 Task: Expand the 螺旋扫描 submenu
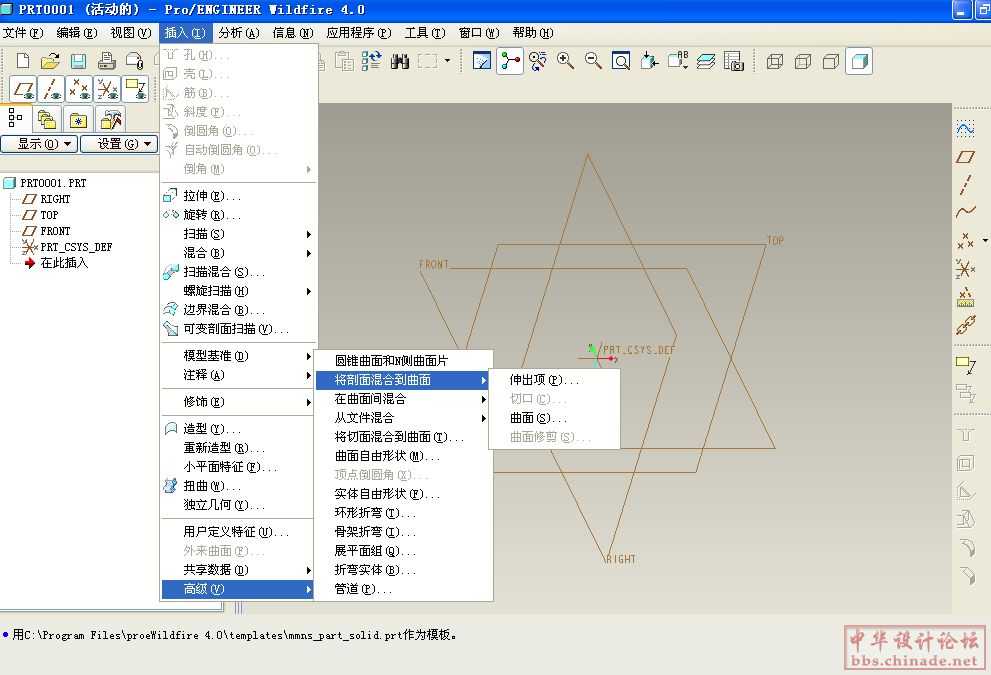(x=238, y=291)
